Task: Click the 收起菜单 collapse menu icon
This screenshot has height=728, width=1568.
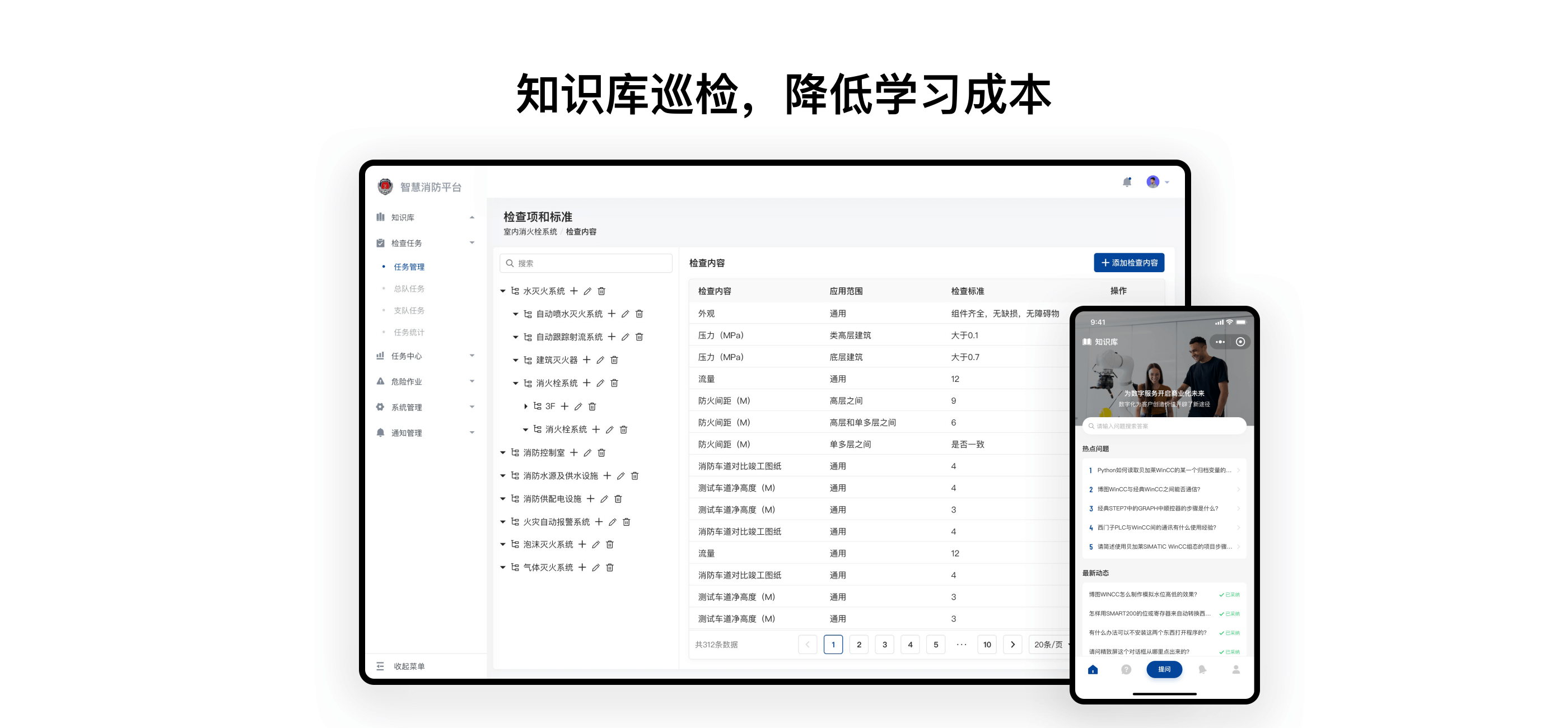Action: [380, 666]
